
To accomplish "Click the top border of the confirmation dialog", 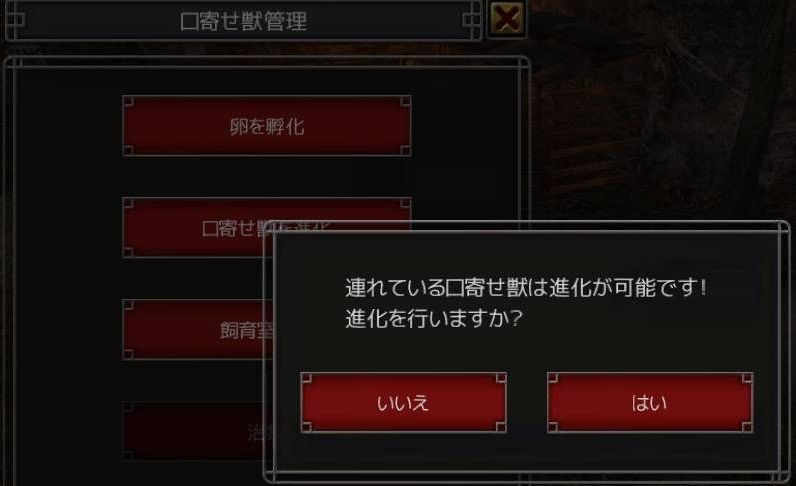I will [527, 226].
